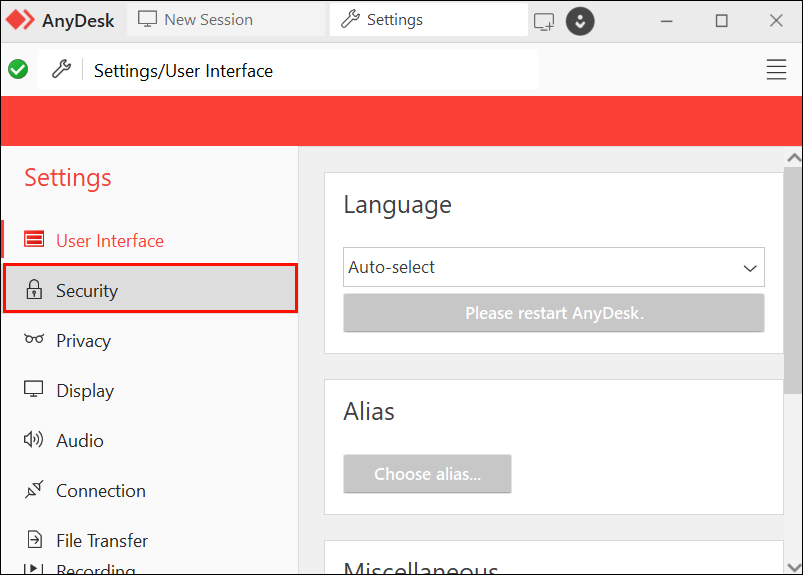Click the AnyDesk logo icon
The image size is (803, 575).
[x=21, y=20]
